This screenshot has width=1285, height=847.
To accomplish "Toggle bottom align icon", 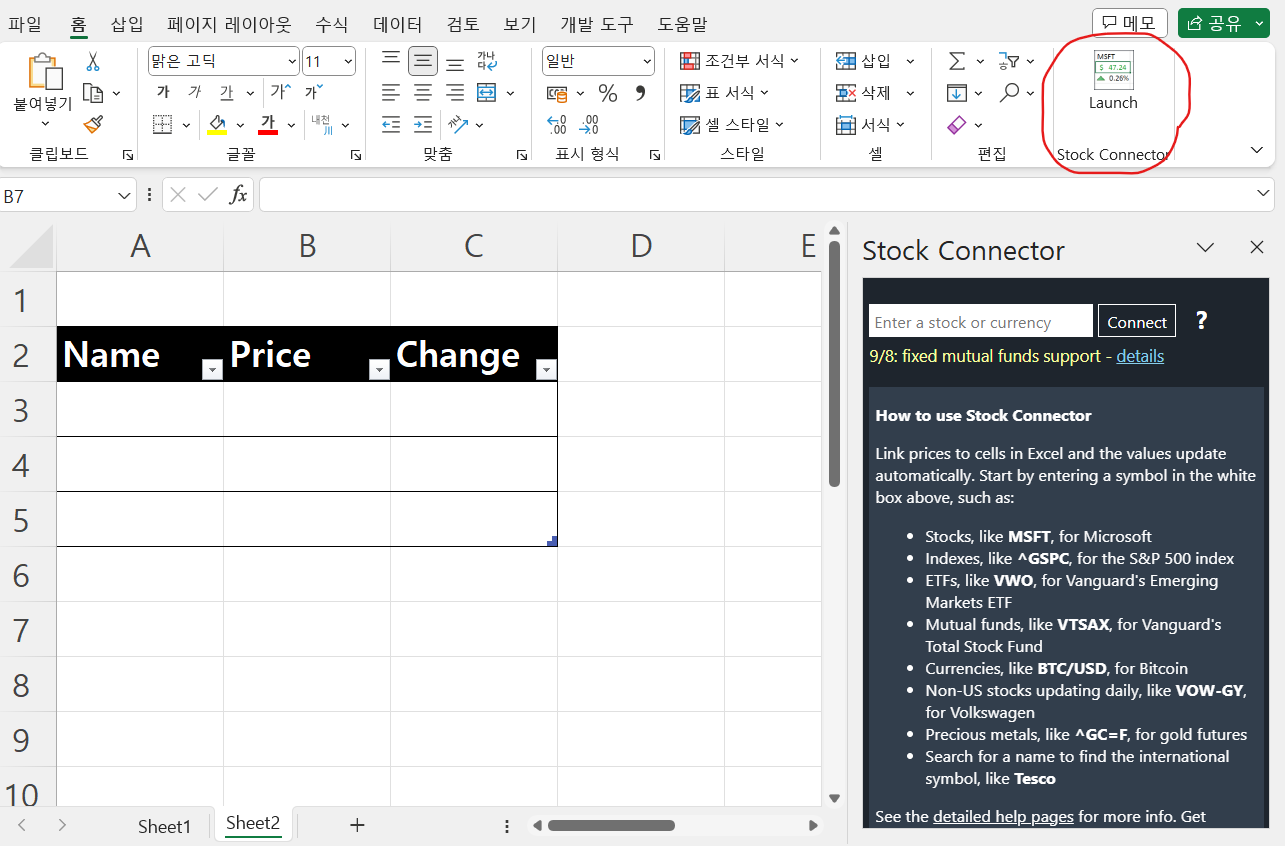I will click(455, 62).
